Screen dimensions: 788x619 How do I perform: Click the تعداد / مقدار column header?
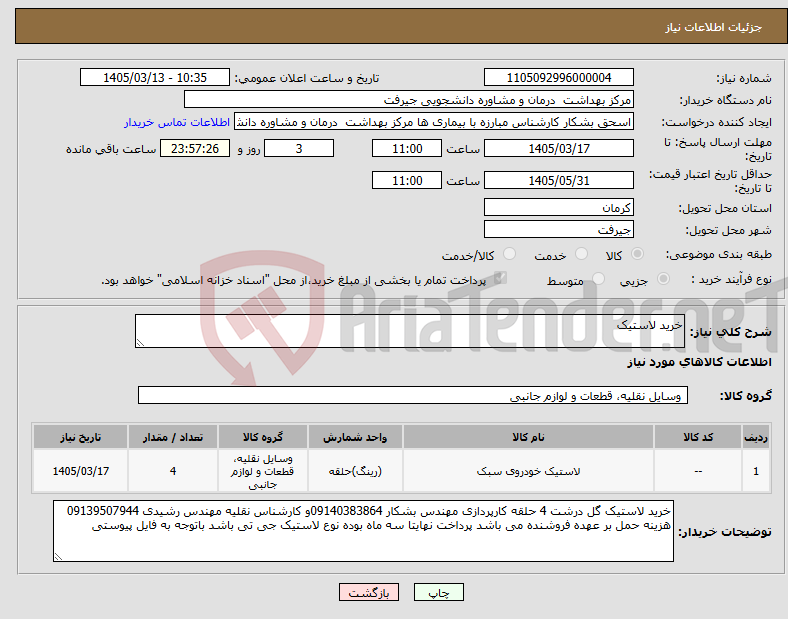point(173,437)
